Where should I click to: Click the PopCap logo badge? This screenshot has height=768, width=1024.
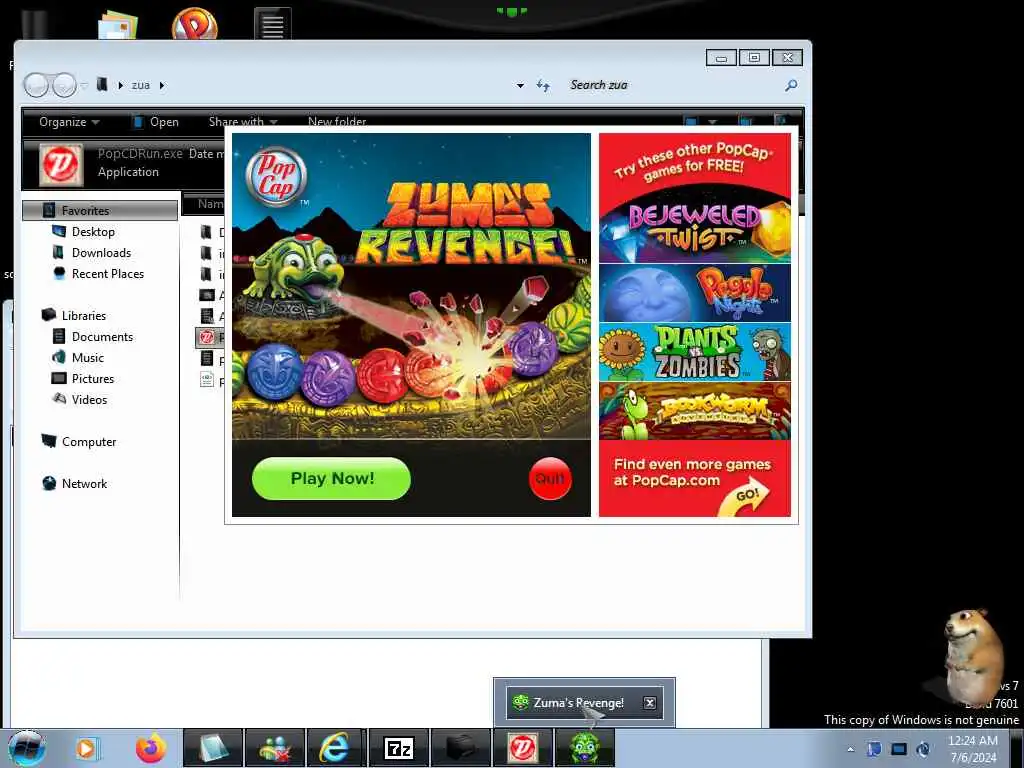click(276, 177)
